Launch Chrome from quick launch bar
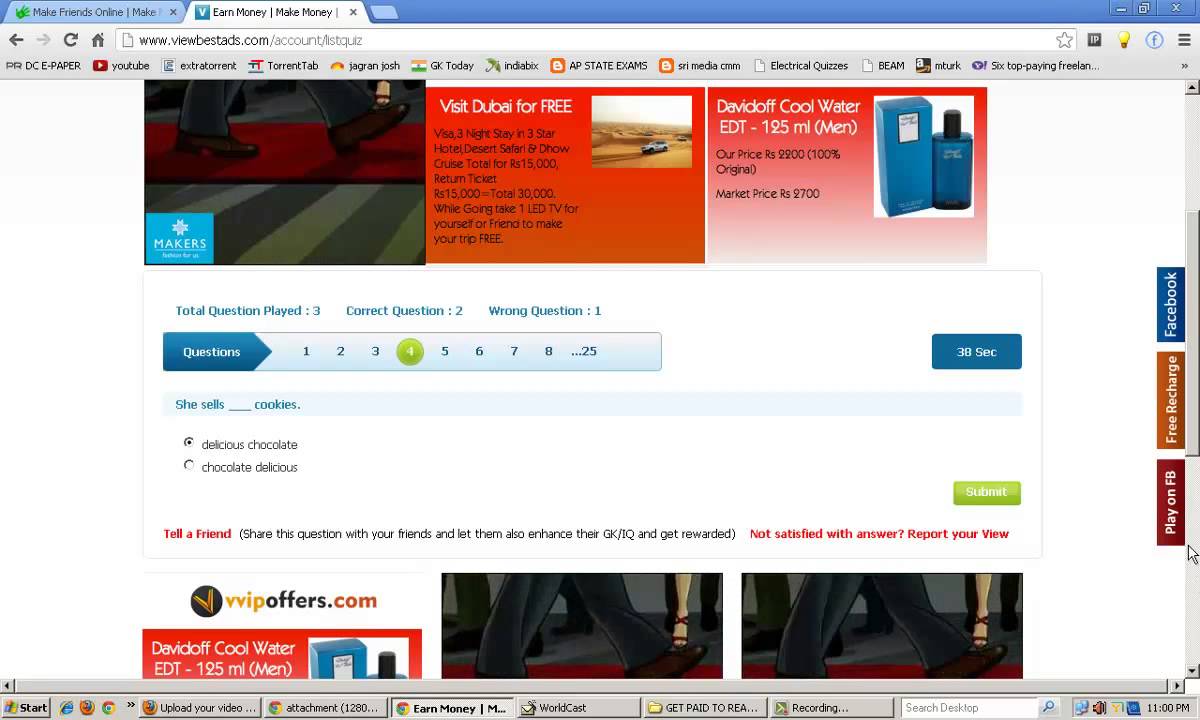This screenshot has width=1200, height=720. pos(108,707)
